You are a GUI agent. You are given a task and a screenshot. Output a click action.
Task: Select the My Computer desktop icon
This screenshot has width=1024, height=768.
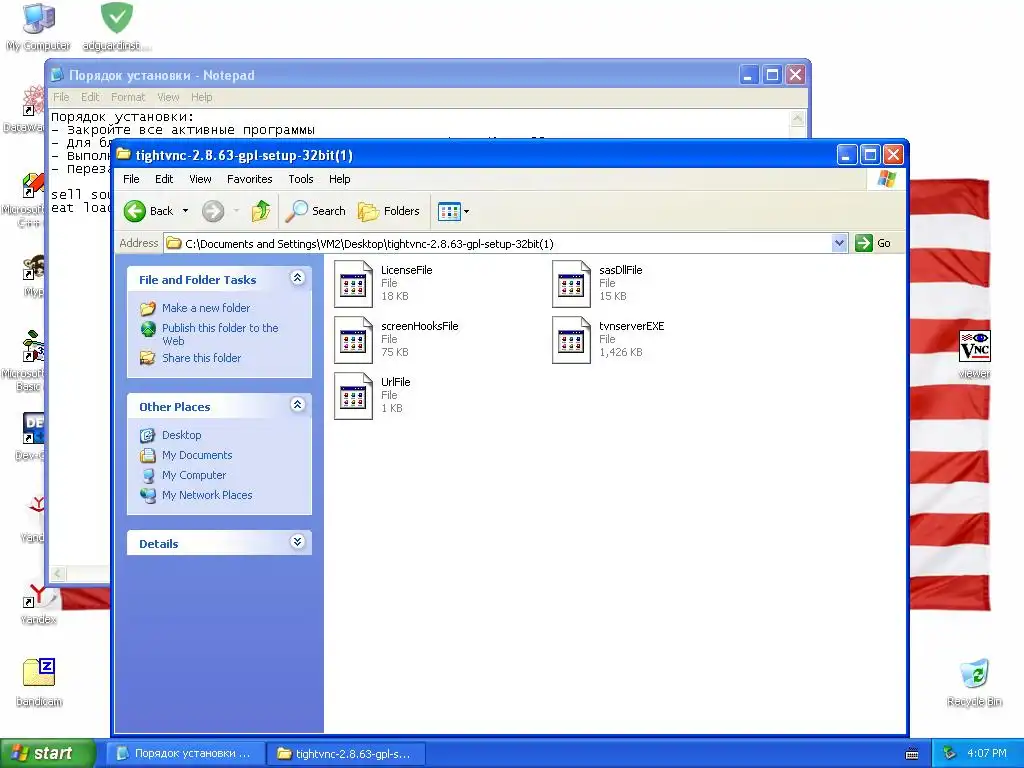tap(39, 28)
